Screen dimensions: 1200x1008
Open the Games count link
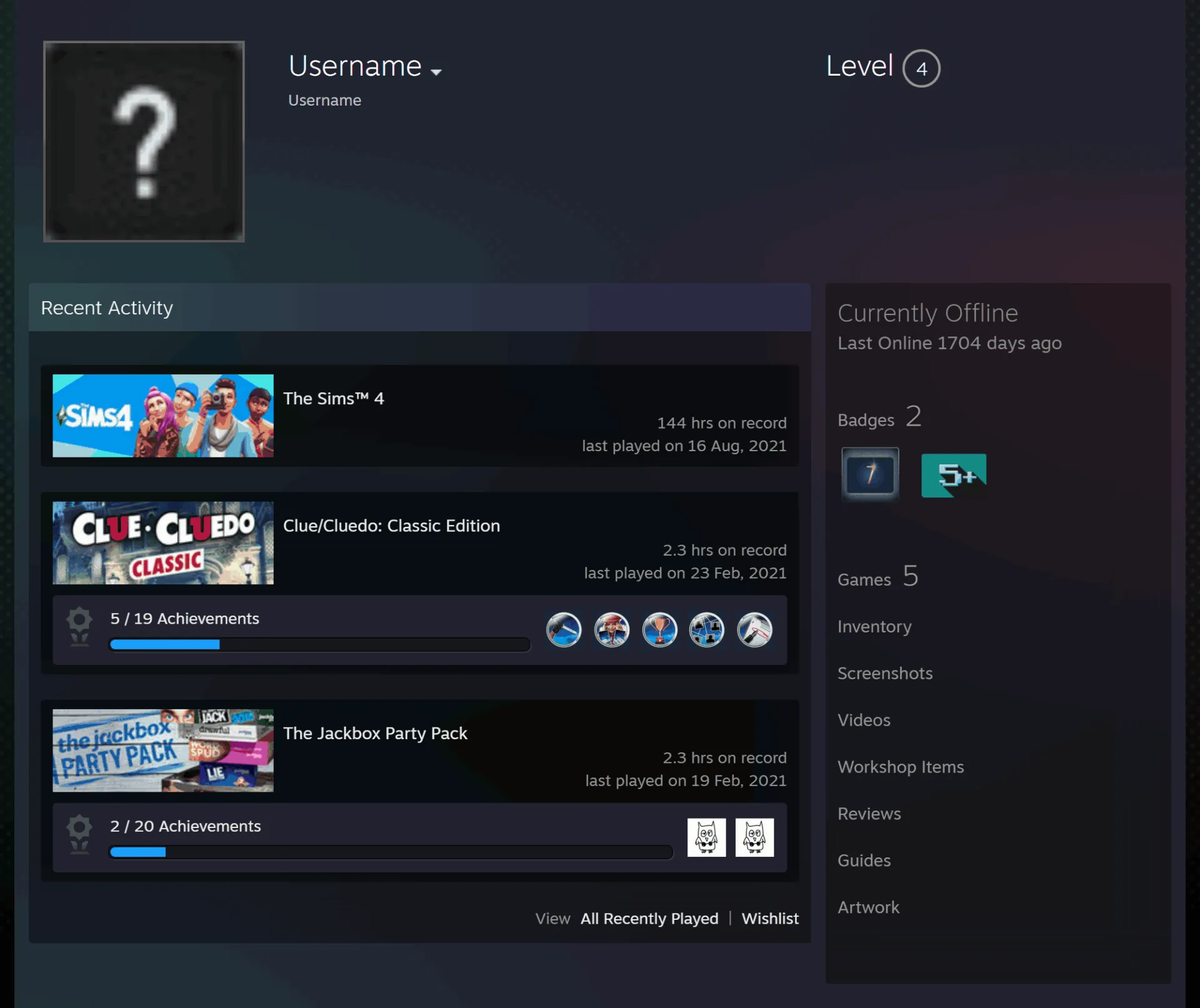coord(877,577)
